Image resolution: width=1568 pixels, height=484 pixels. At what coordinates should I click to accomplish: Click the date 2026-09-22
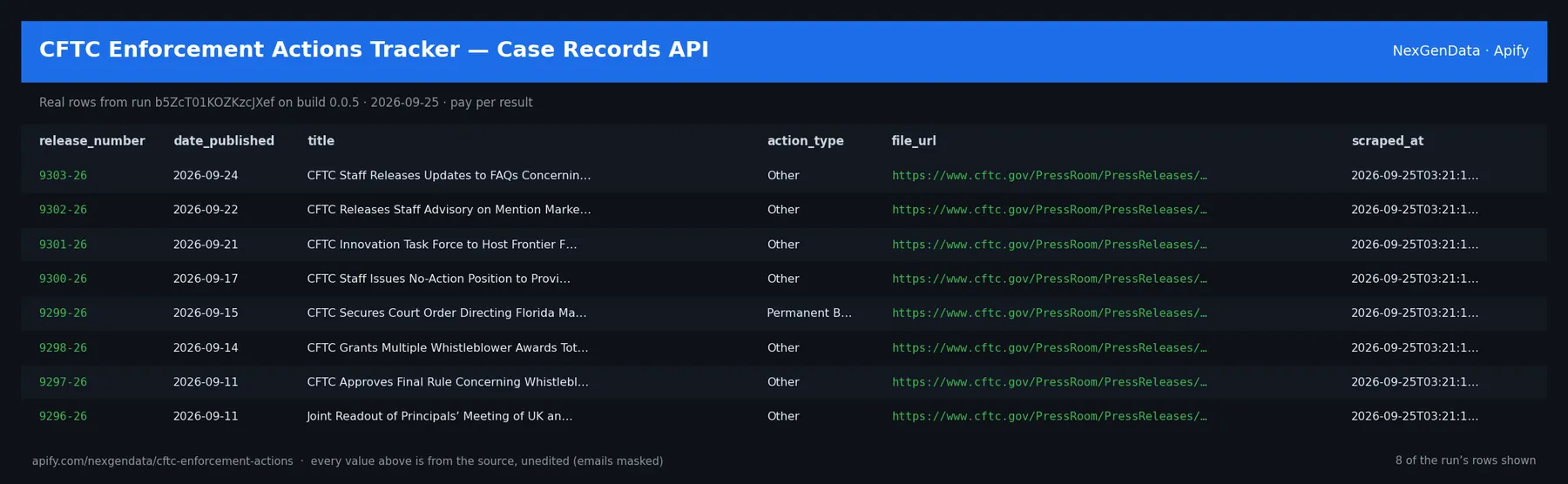click(x=206, y=210)
